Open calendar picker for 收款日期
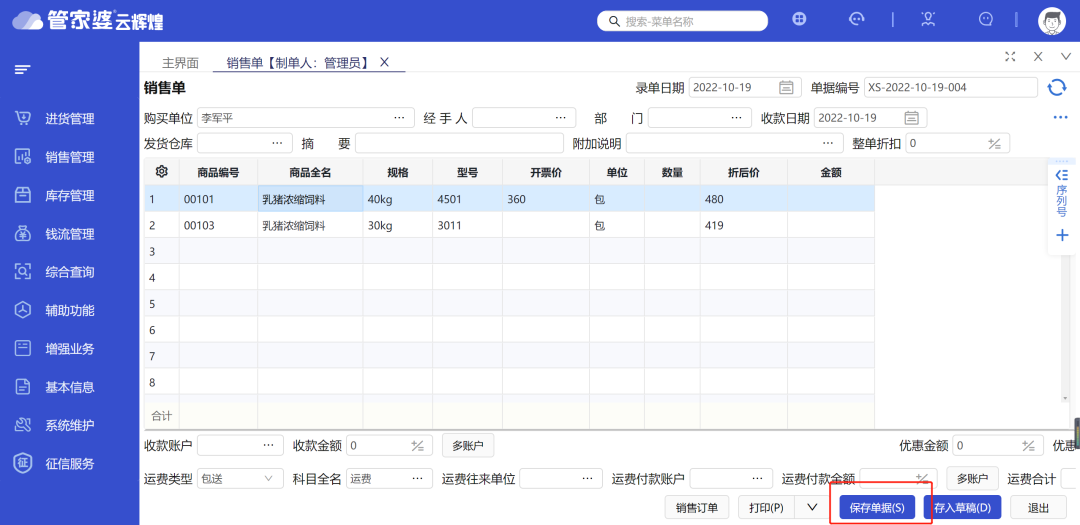 [x=913, y=118]
